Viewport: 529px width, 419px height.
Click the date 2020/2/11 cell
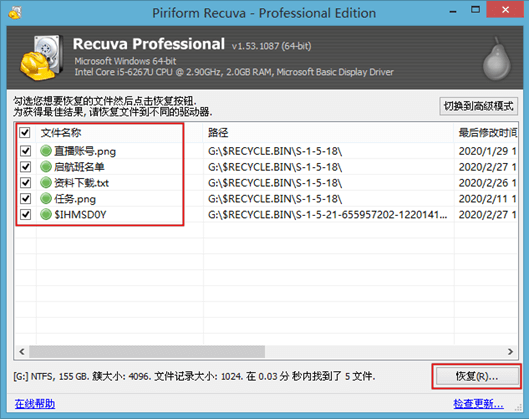(487, 198)
